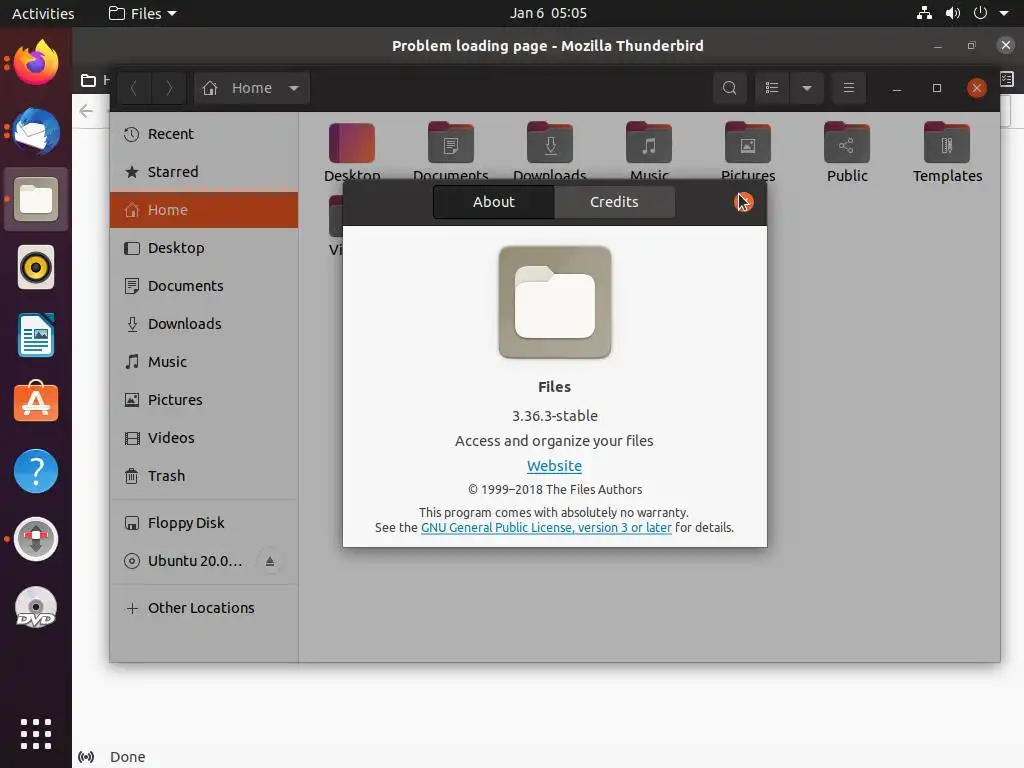This screenshot has width=1024, height=768.
Task: Select Recent in the sidebar
Action: pos(204,134)
